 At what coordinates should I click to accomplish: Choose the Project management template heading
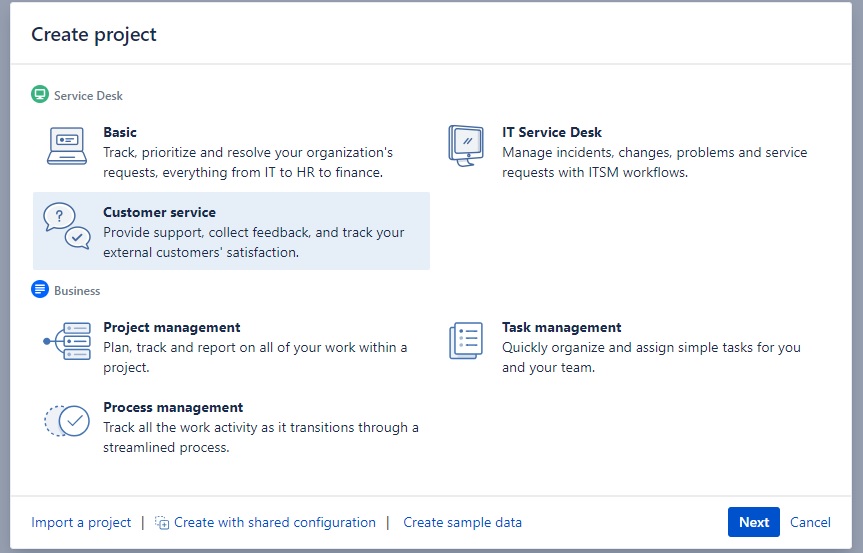pos(172,327)
